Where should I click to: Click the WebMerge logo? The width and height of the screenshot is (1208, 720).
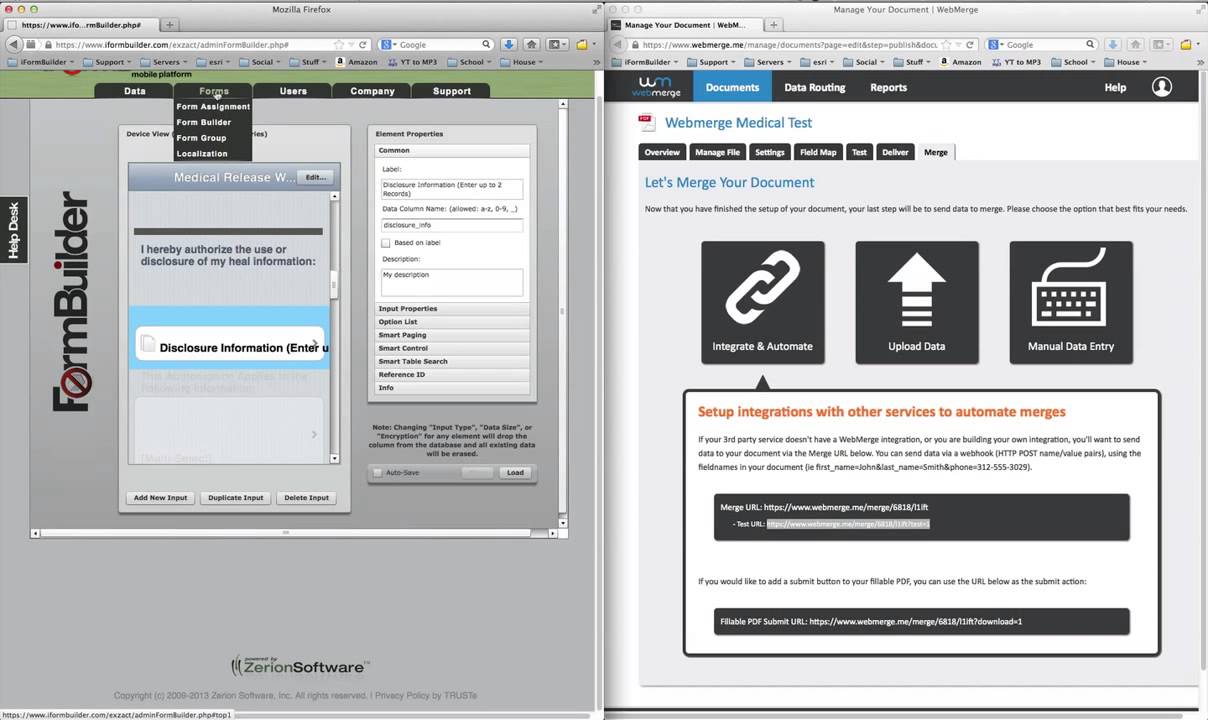tap(656, 87)
